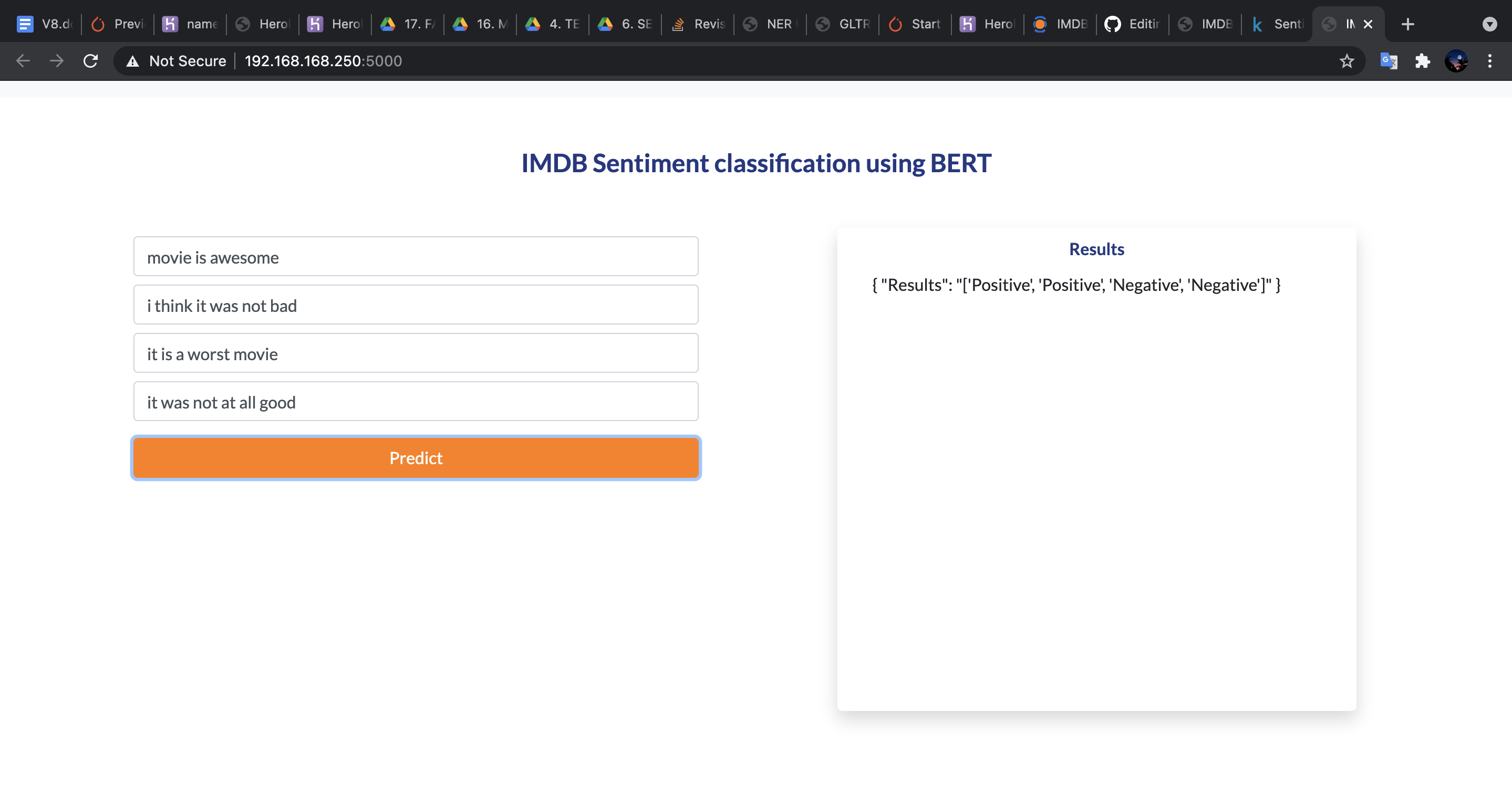The height and width of the screenshot is (796, 1512).
Task: Open the 'name' Heroku tab
Action: pos(190,24)
